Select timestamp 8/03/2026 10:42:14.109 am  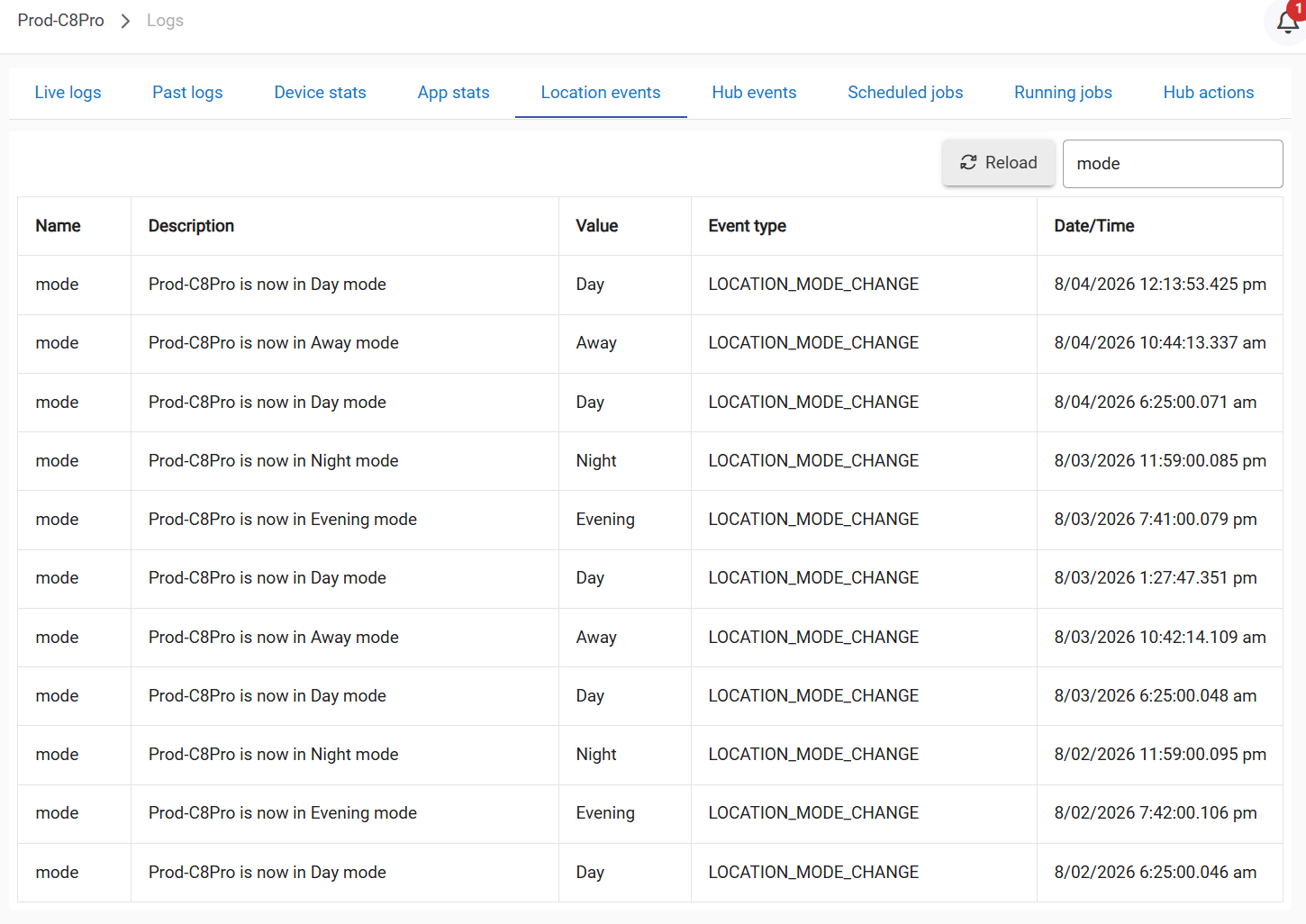pyautogui.click(x=1160, y=638)
